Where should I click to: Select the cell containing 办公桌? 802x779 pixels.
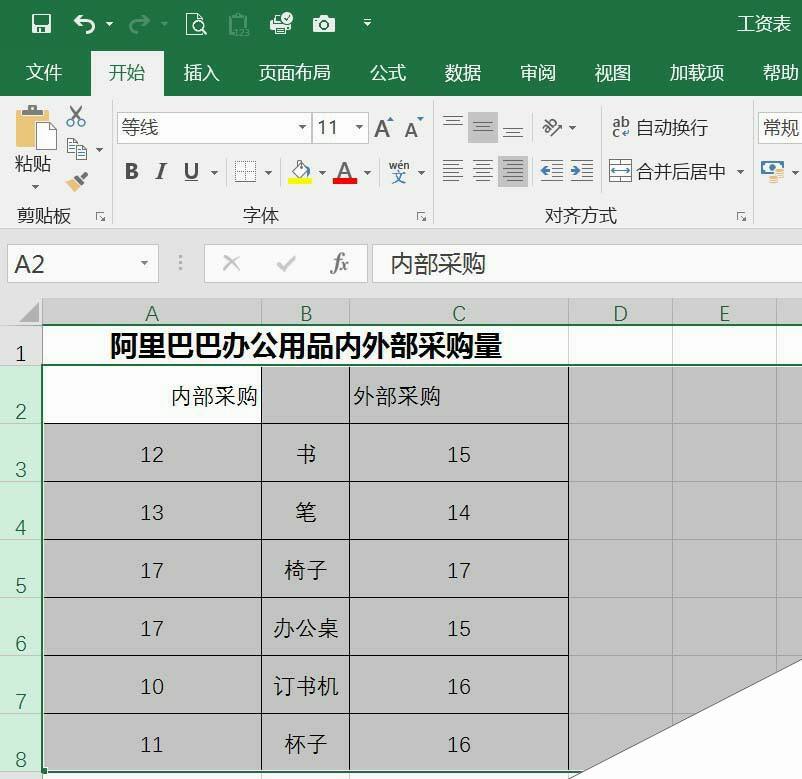point(305,627)
